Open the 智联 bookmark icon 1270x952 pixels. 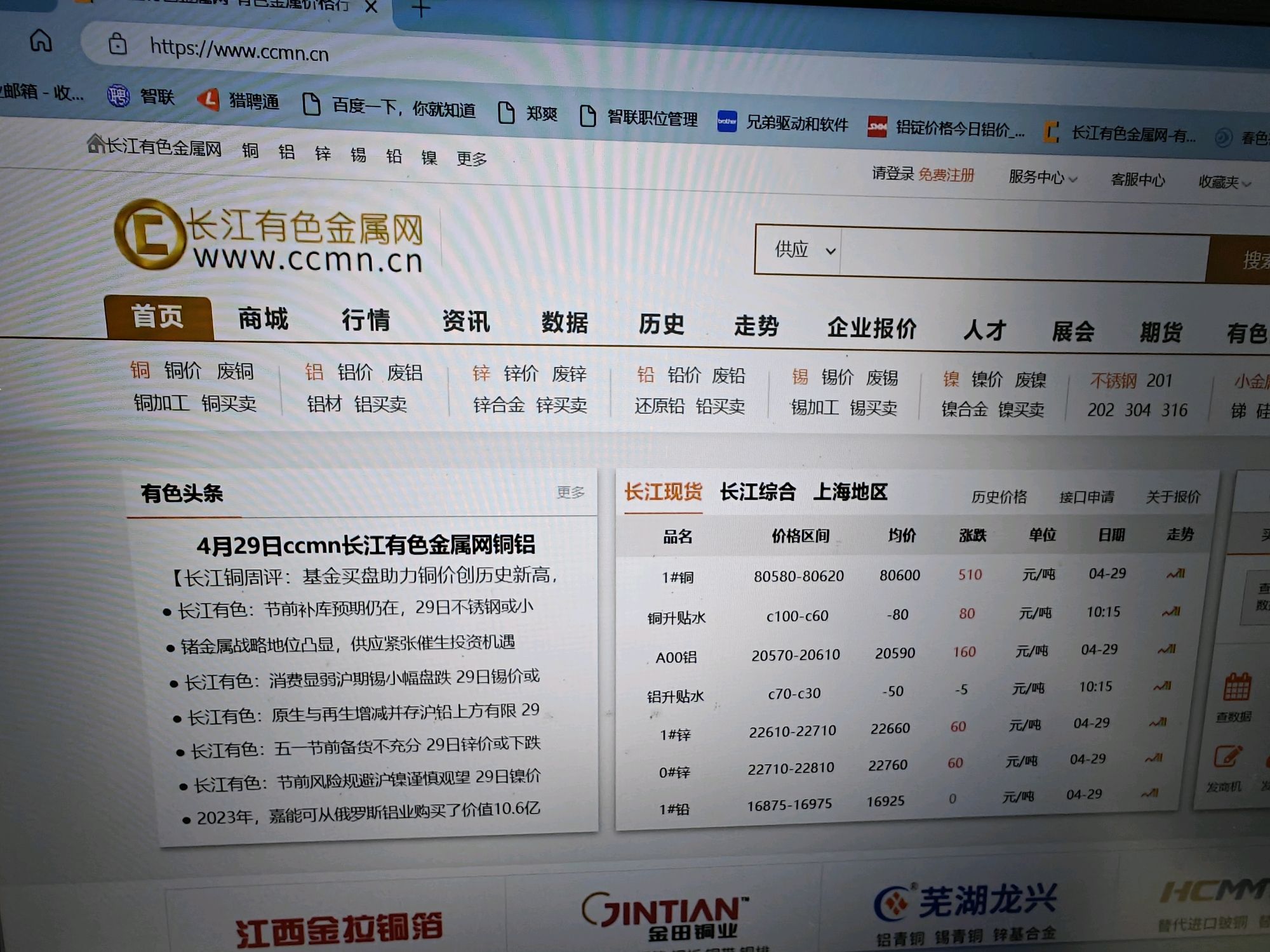coord(118,96)
